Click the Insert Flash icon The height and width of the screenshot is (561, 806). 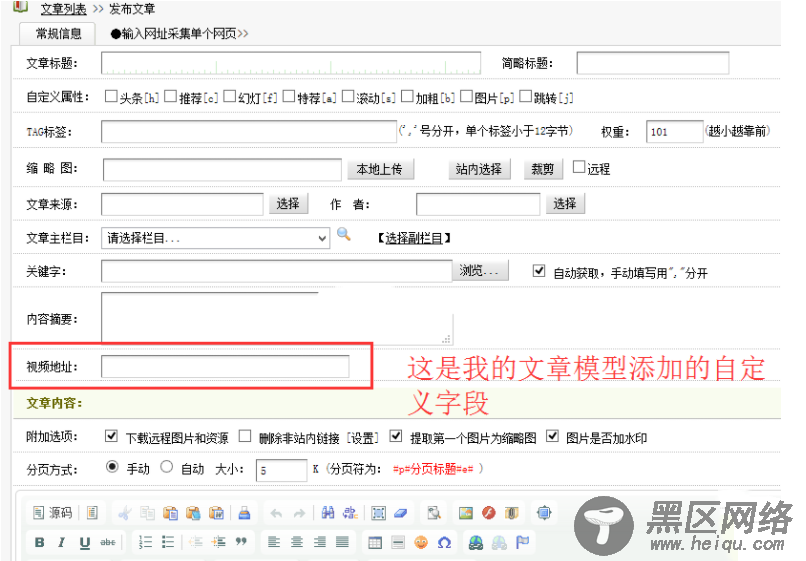click(489, 513)
